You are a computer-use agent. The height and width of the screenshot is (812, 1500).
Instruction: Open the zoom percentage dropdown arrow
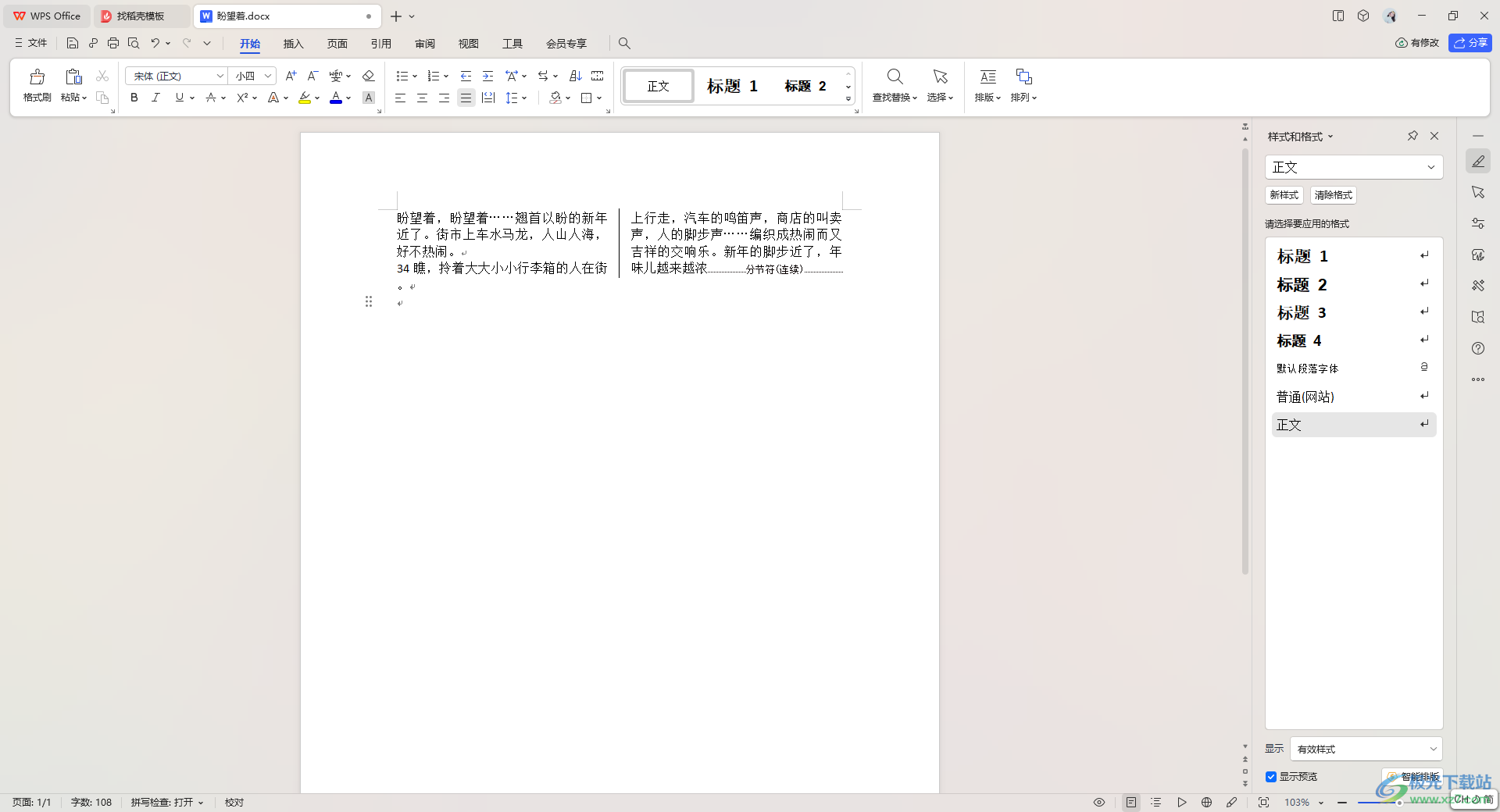pos(1321,803)
